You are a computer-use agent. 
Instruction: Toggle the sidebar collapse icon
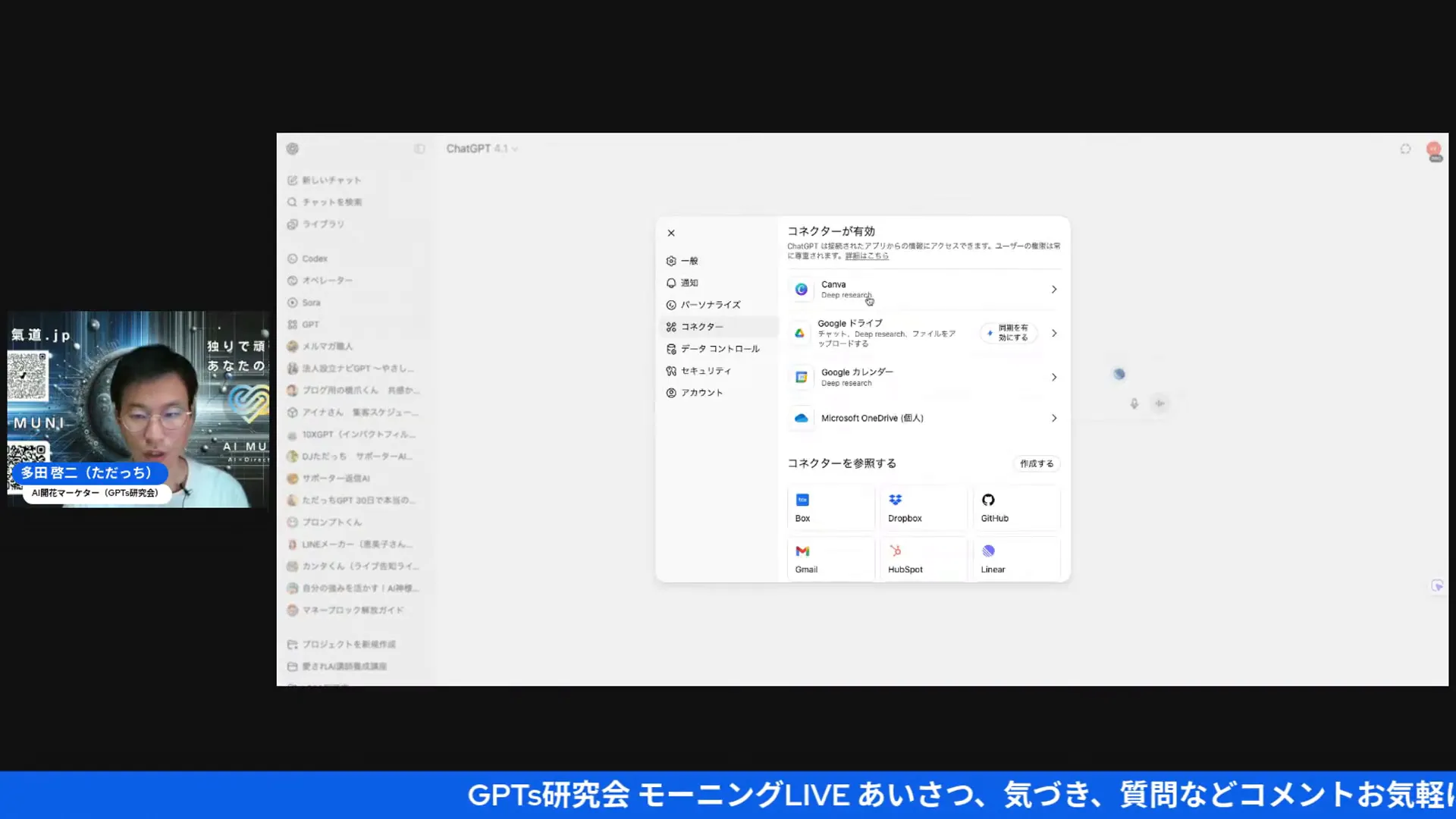click(x=419, y=149)
